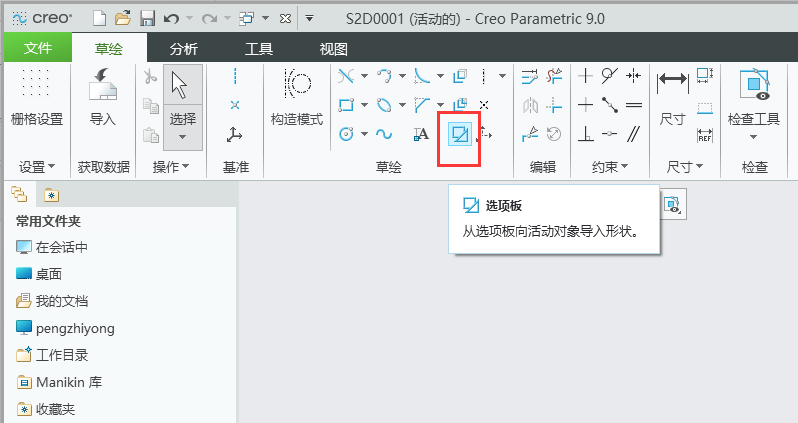798x423 pixels.
Task: Toggle 构造模式 construction mode
Action: 297,97
